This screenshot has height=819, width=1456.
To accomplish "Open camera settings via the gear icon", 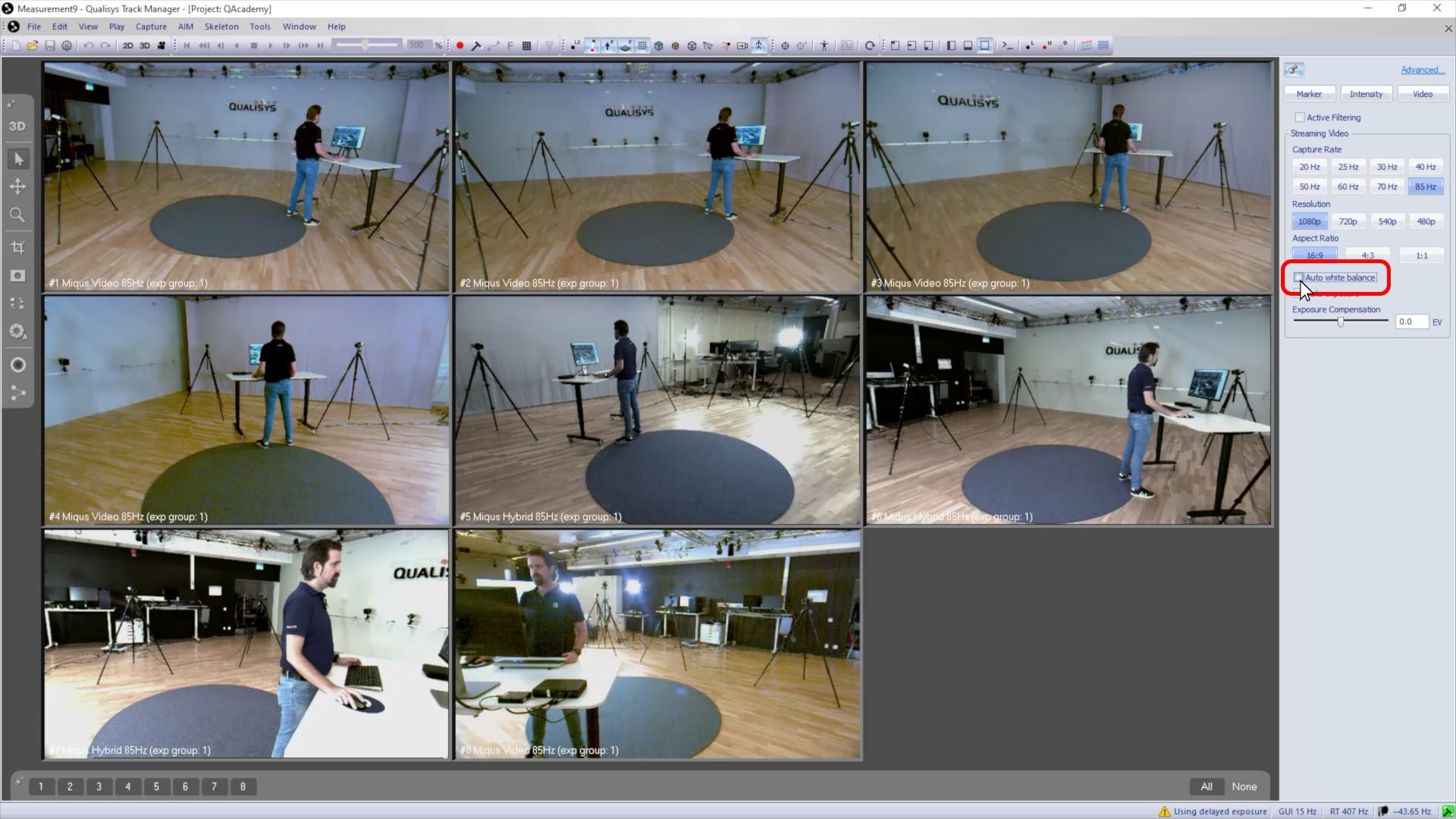I will [x=67, y=45].
